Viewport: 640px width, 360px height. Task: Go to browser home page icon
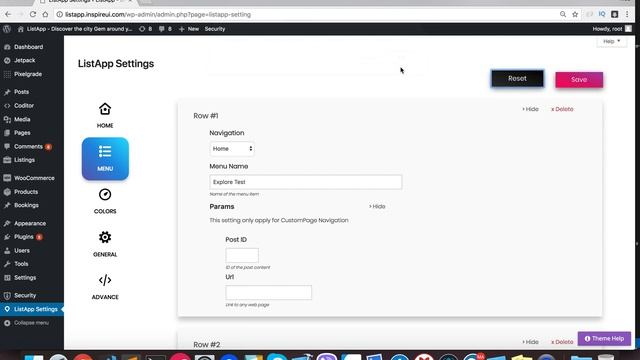[45, 14]
